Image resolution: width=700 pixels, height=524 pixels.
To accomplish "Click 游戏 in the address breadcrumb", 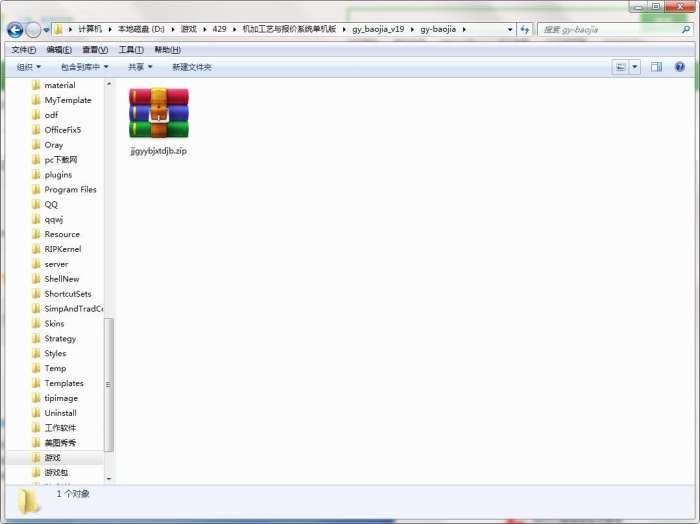I will point(188,29).
